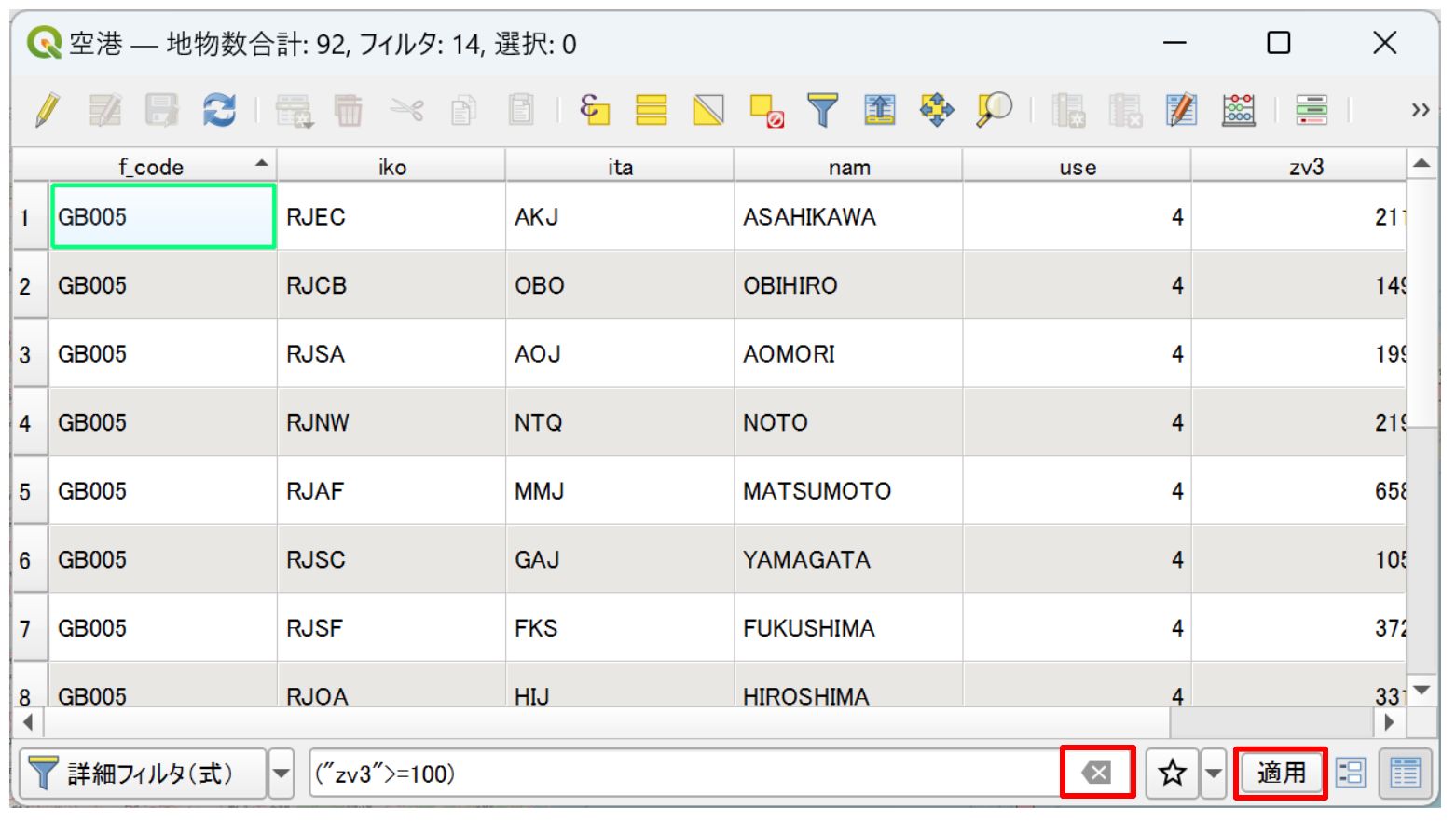The width and height of the screenshot is (1456, 822).
Task: Select the cell containing MATSUMOTO
Action: click(848, 490)
